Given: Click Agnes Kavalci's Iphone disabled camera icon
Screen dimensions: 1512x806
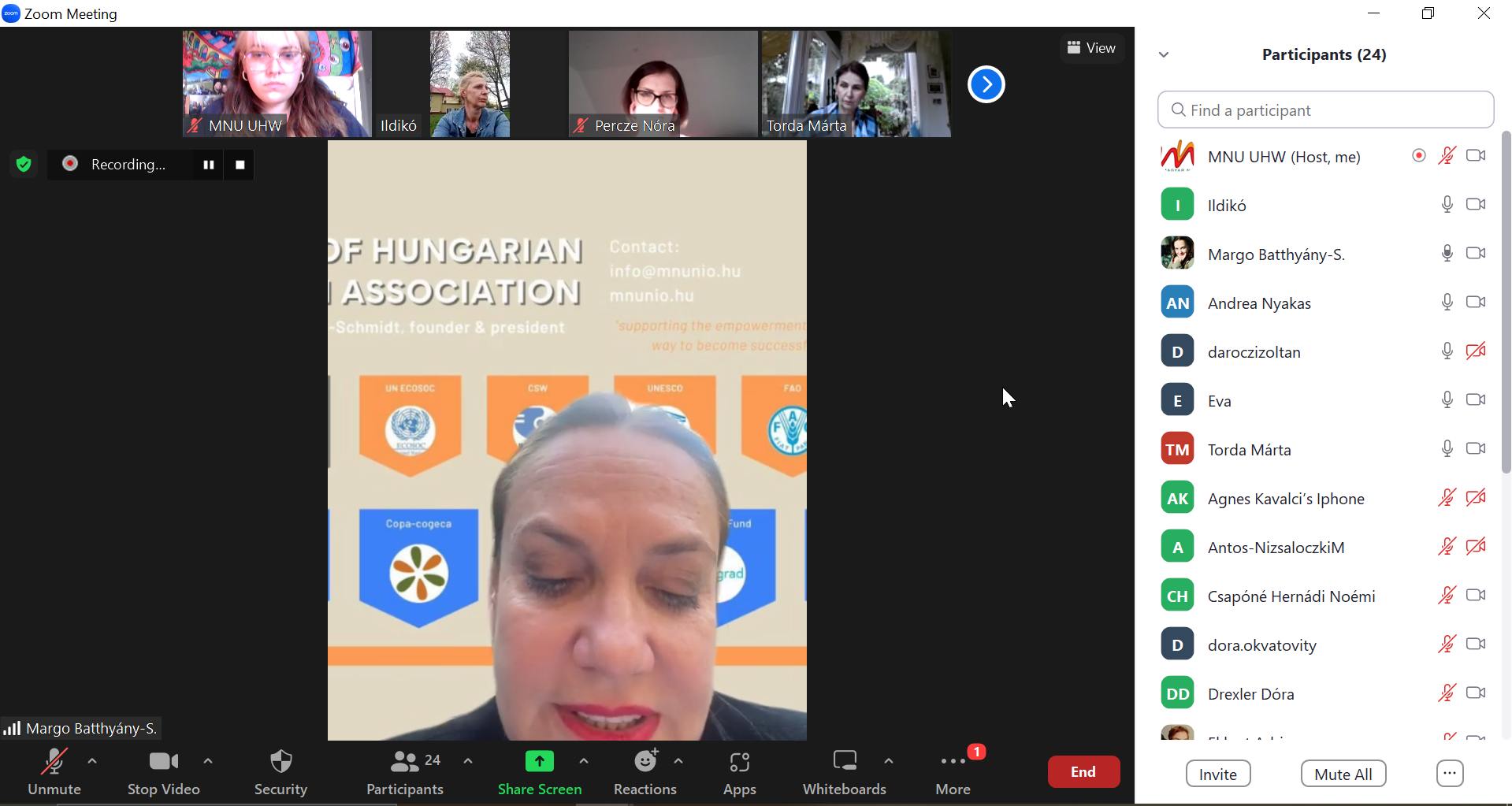Looking at the screenshot, I should coord(1476,498).
